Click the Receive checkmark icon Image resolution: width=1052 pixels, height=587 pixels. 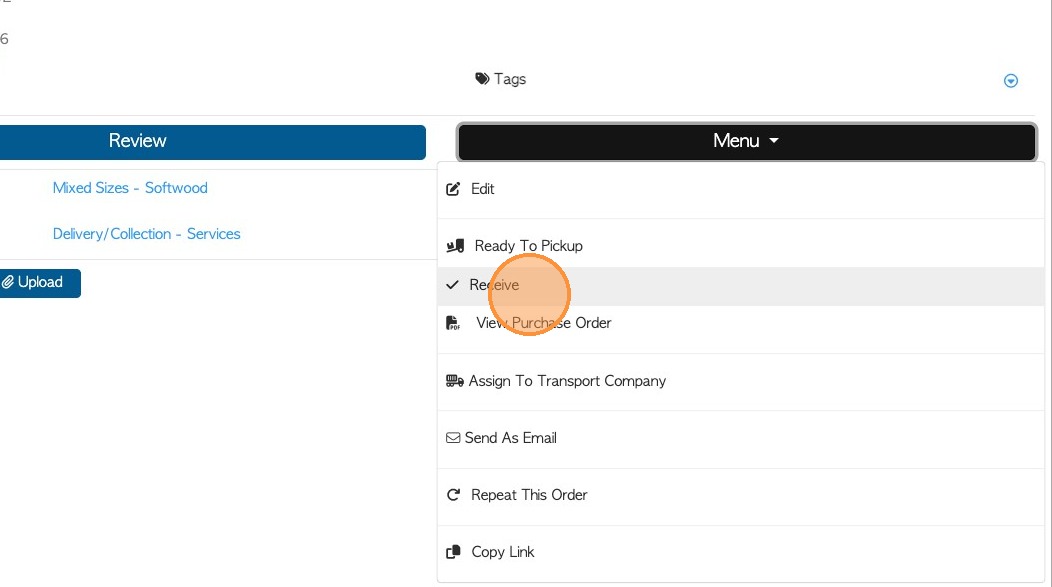pyautogui.click(x=453, y=285)
